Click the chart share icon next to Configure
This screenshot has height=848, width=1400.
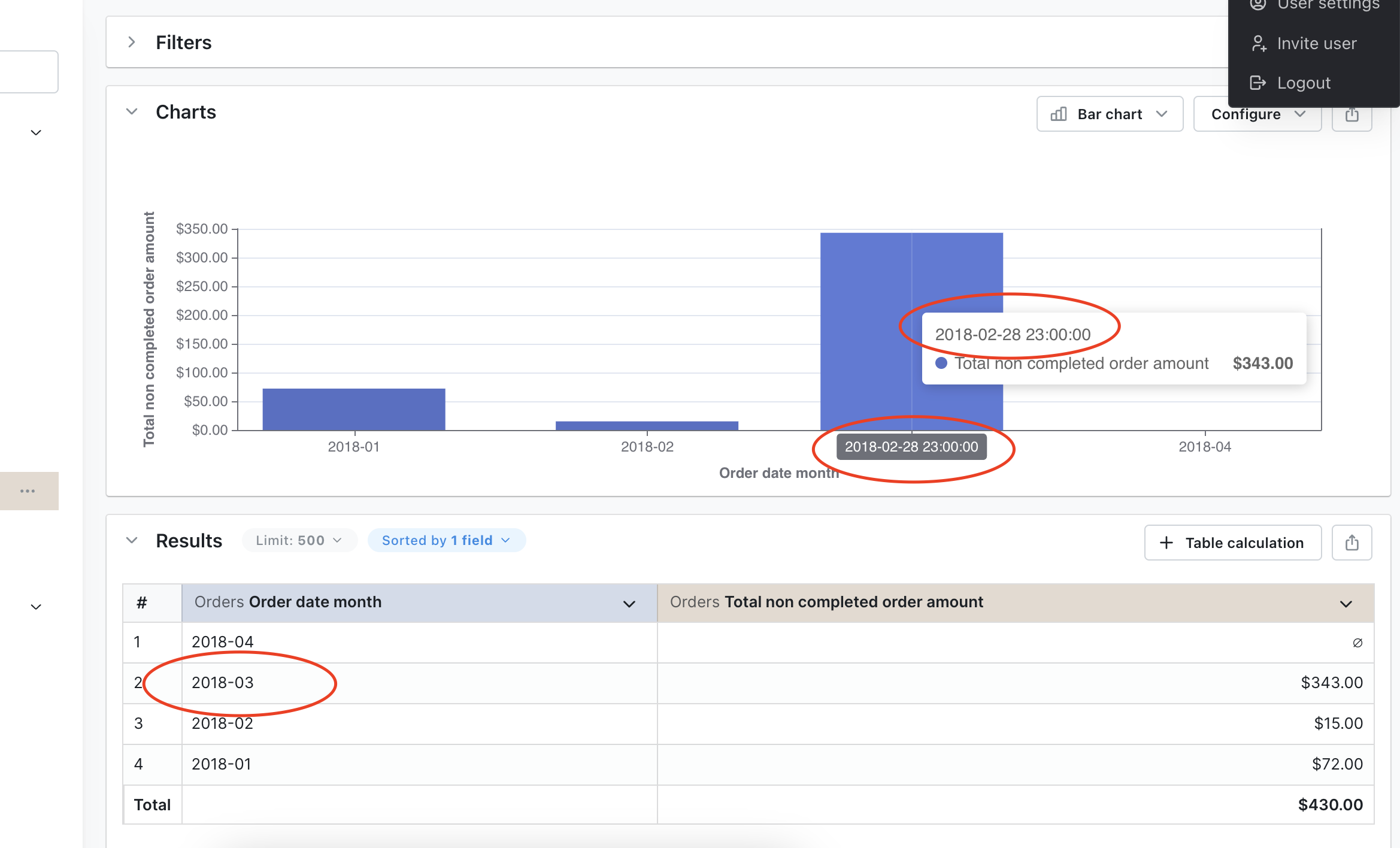[1351, 115]
